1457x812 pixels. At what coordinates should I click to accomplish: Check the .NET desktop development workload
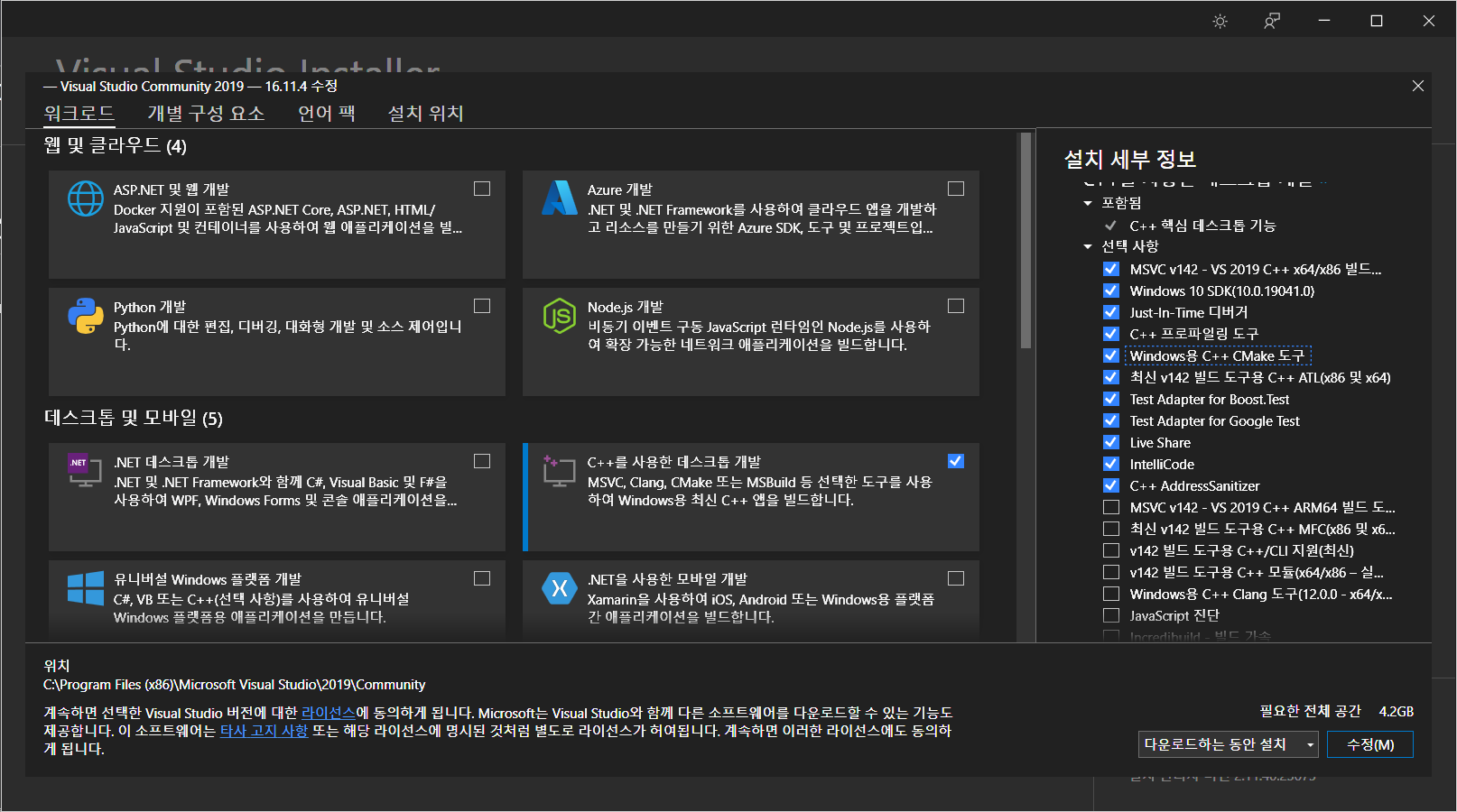click(x=482, y=461)
